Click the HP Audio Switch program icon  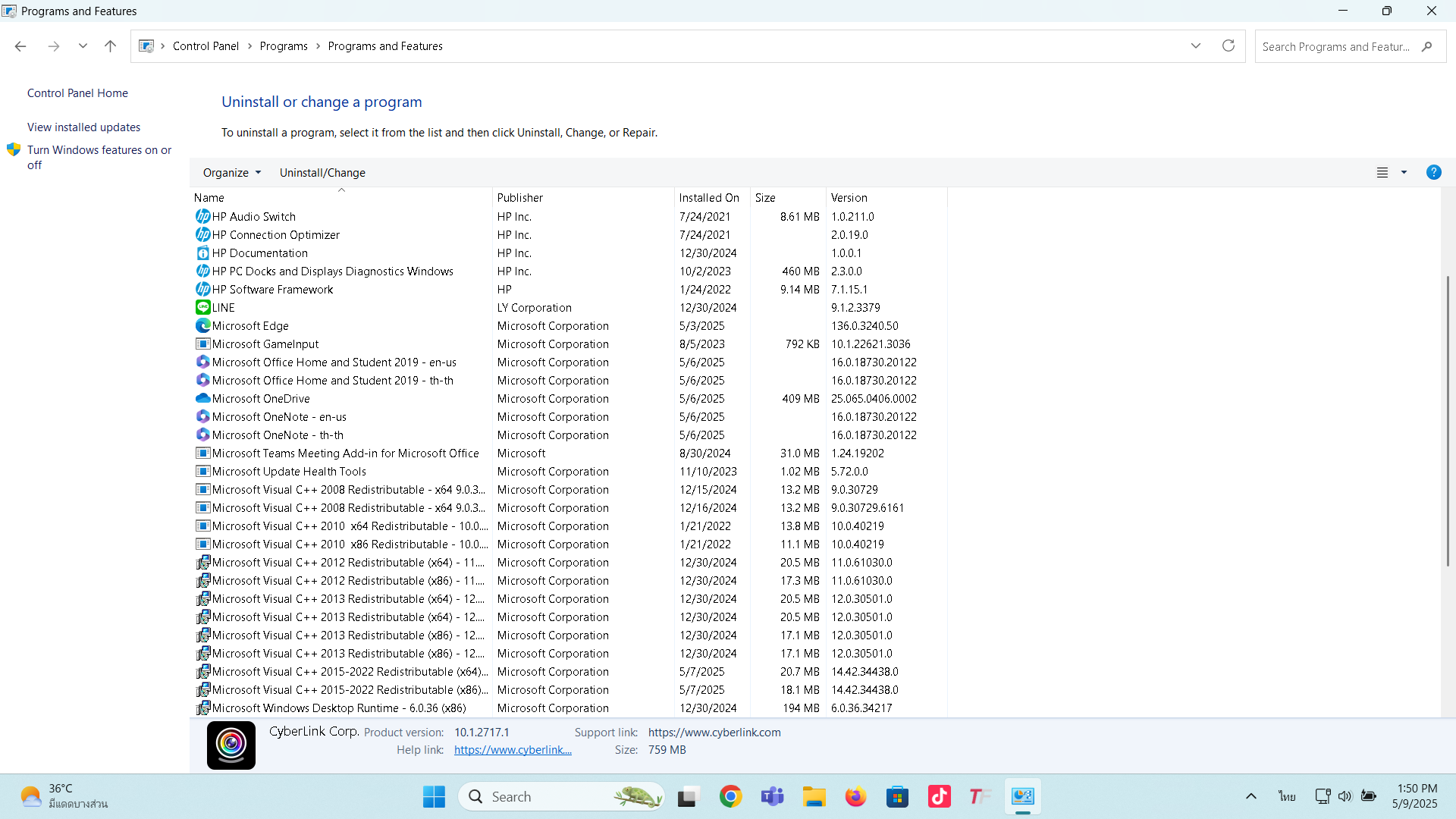coord(202,217)
